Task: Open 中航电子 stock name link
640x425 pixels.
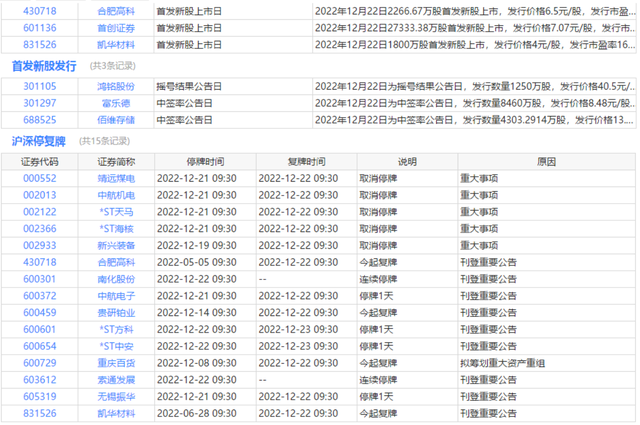Action: (116, 296)
